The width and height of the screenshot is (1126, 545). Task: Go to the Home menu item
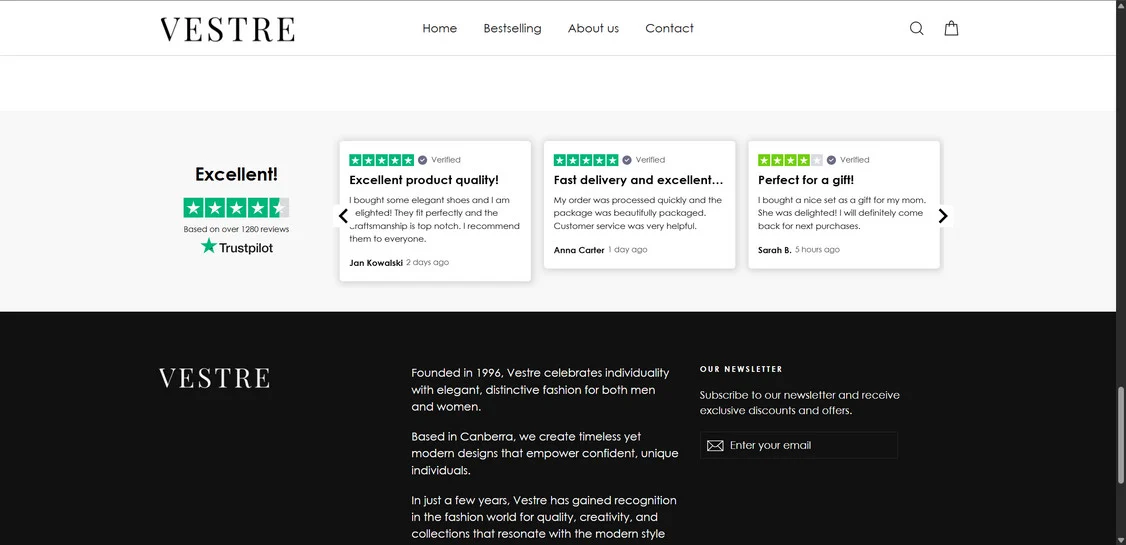click(x=439, y=28)
